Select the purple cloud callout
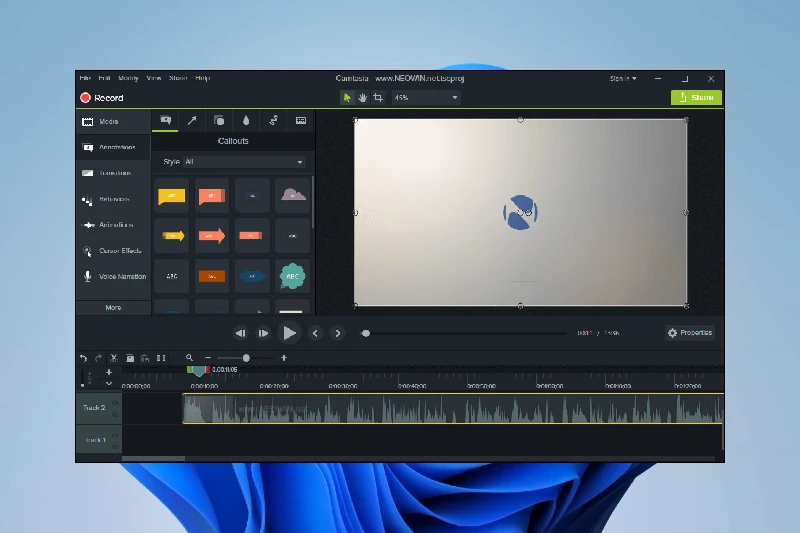Screen dimensions: 800x533 292,196
